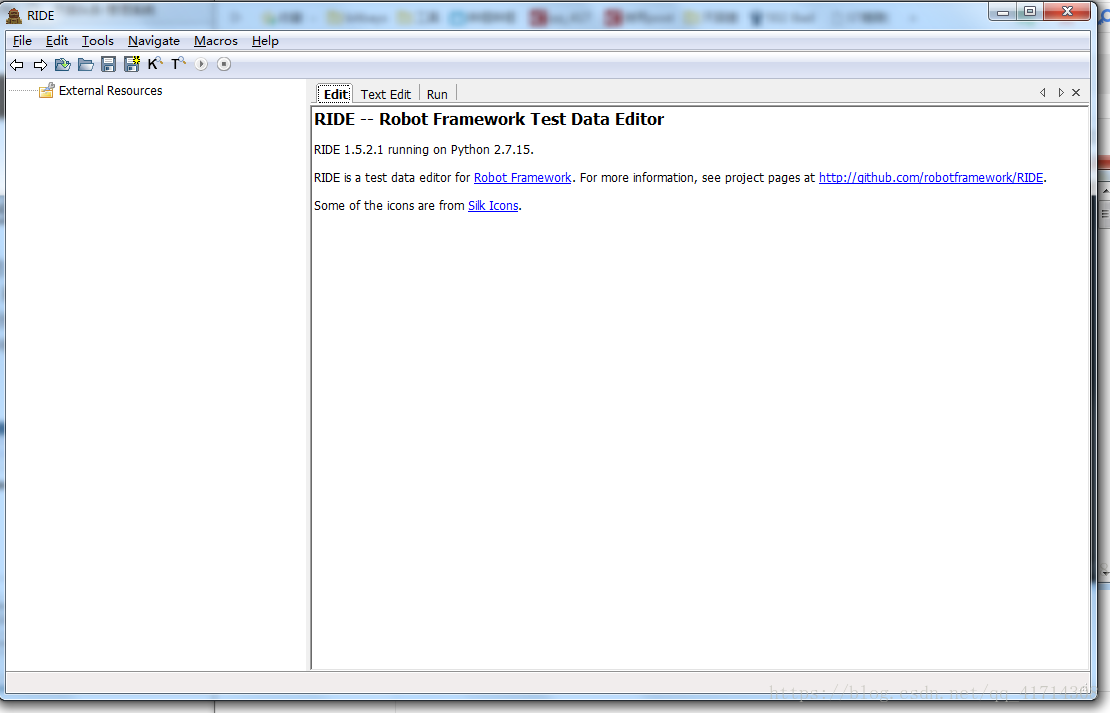Close the RIDE window
Viewport: 1110px width, 713px height.
(x=1067, y=11)
